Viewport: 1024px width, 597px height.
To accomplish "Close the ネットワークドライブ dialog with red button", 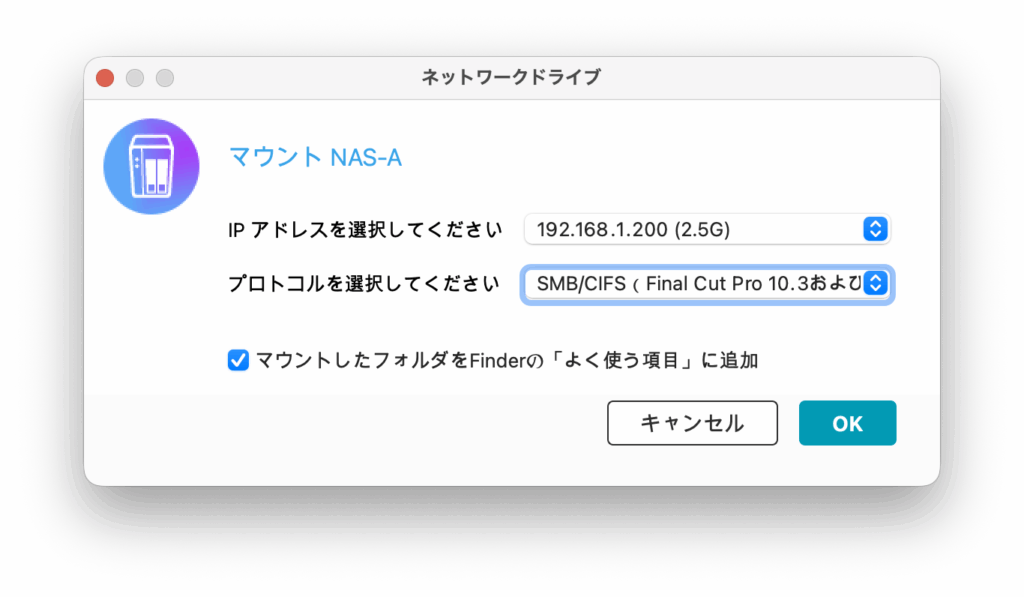I will tap(105, 78).
